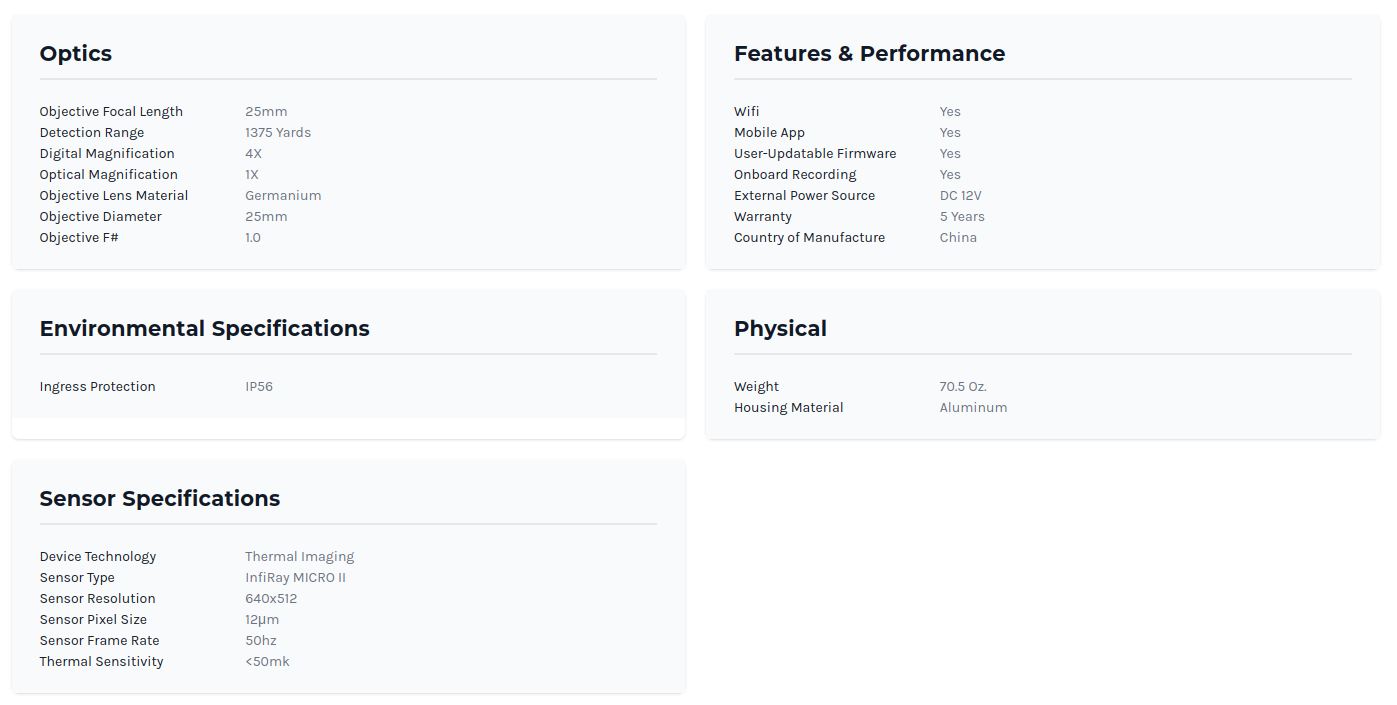Select the 1375 Yards value
Viewport: 1397px width, 705px height.
278,133
